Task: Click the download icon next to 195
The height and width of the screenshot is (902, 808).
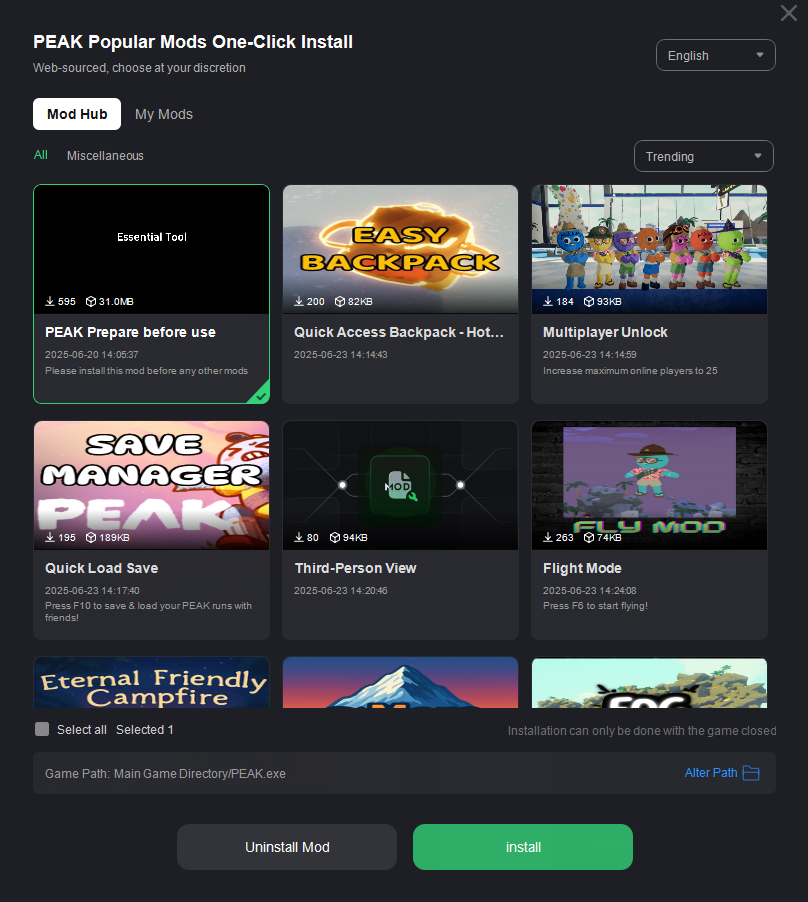Action: (50, 537)
